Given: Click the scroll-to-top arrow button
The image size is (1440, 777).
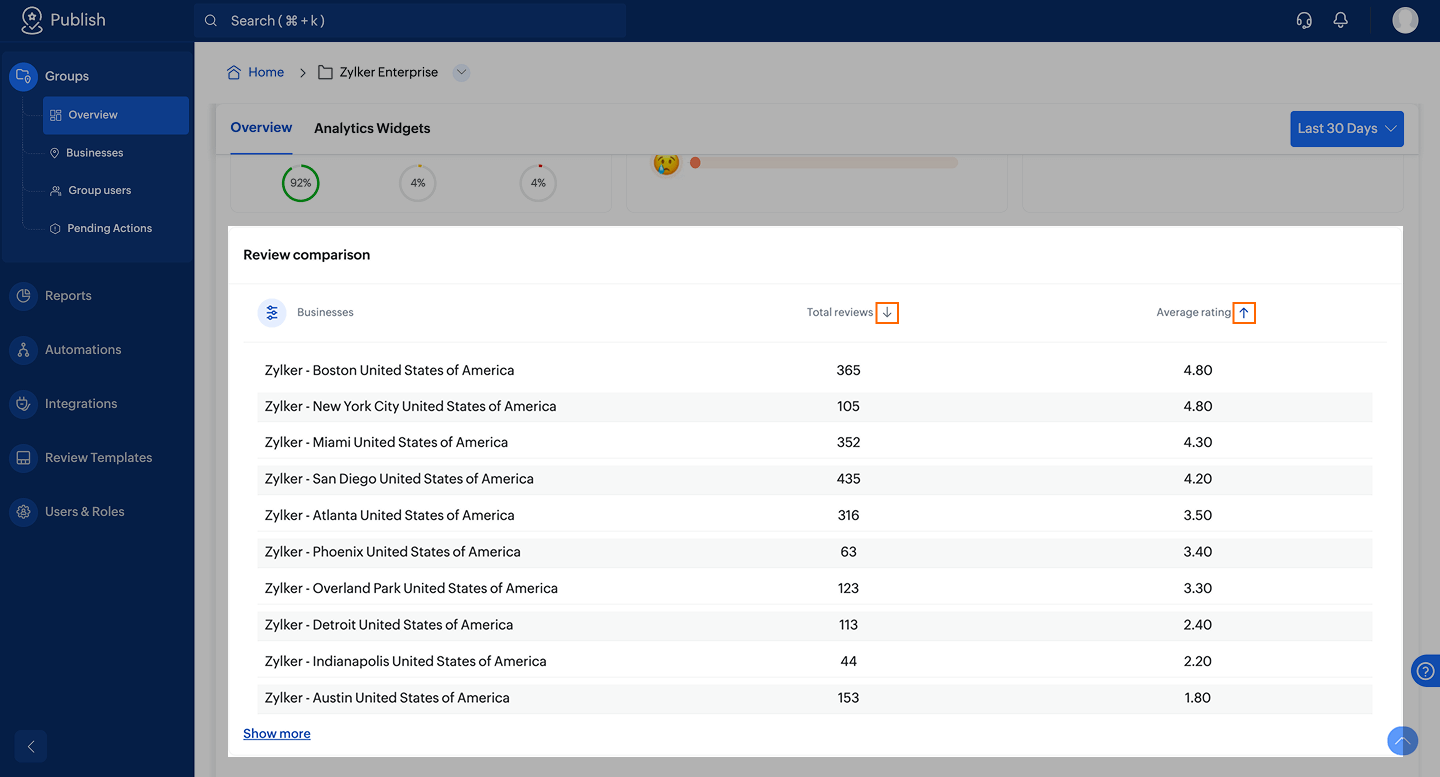Looking at the screenshot, I should [1402, 741].
